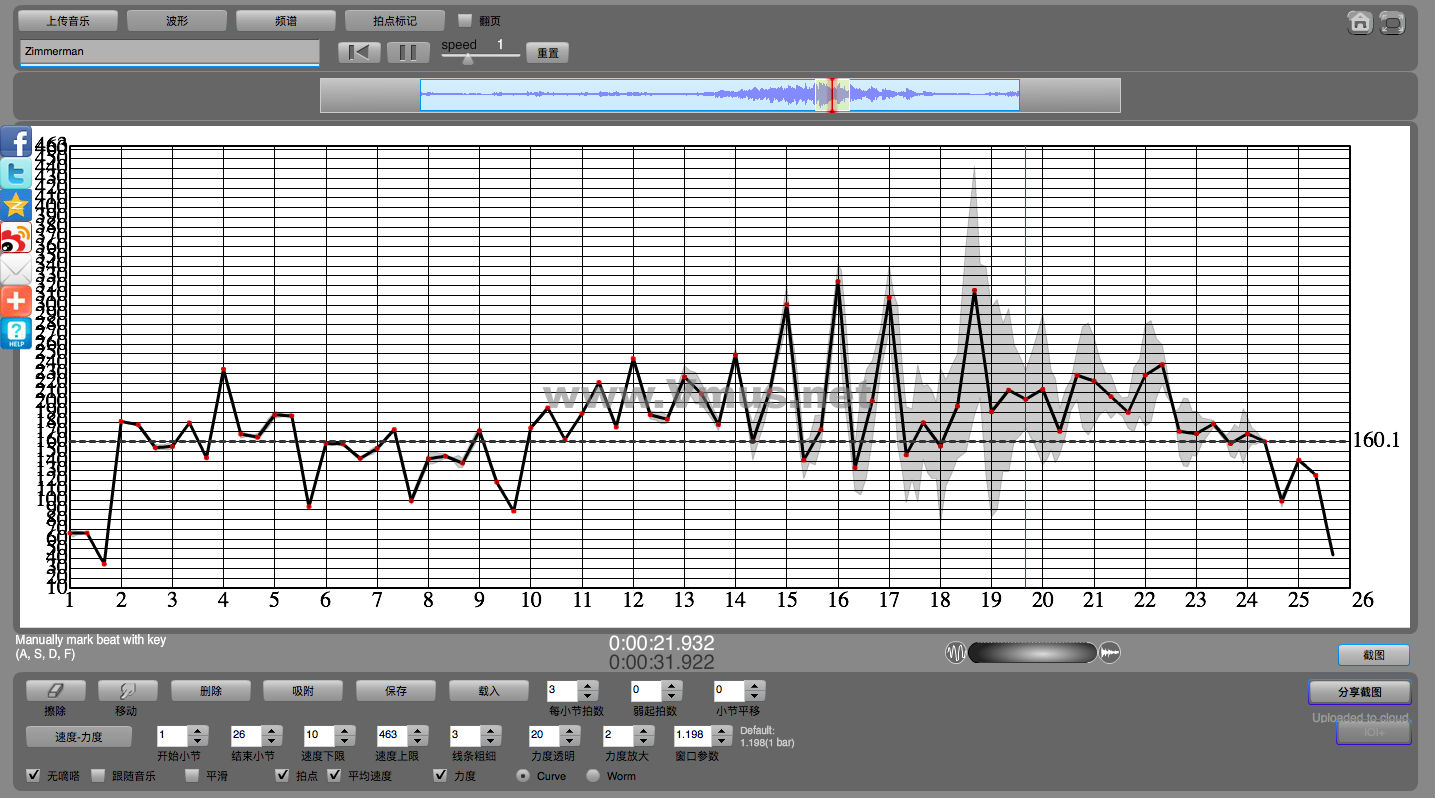Screen dimensions: 1435x798
Task: Click the rewind-to-start playback button
Action: tap(359, 52)
